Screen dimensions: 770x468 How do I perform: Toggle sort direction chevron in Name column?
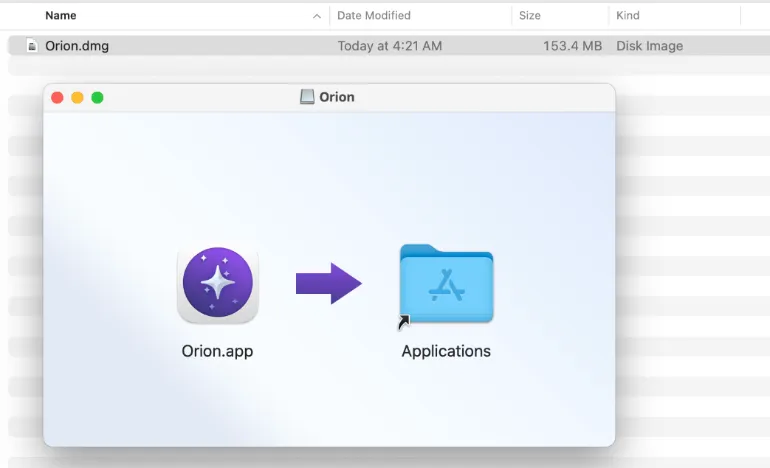pos(317,16)
